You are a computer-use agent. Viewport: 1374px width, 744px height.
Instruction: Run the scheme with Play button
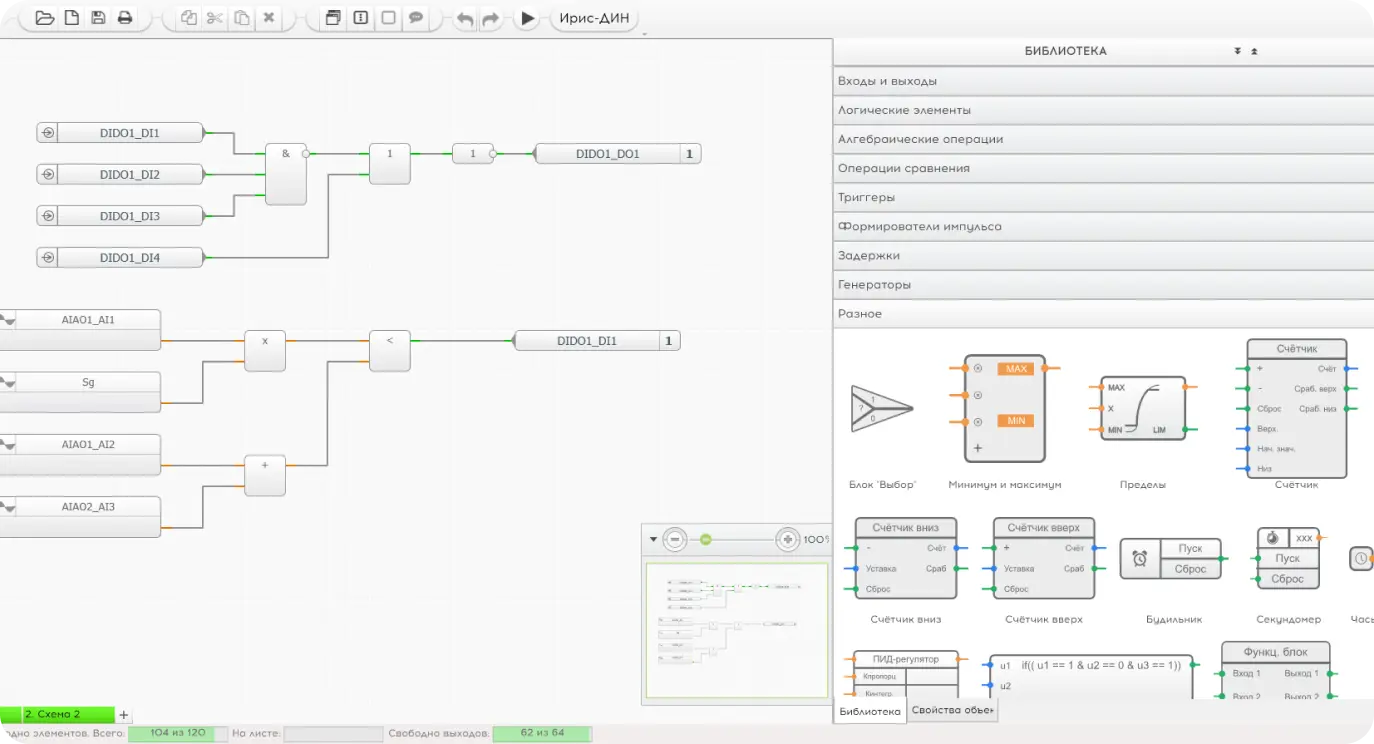tap(528, 18)
